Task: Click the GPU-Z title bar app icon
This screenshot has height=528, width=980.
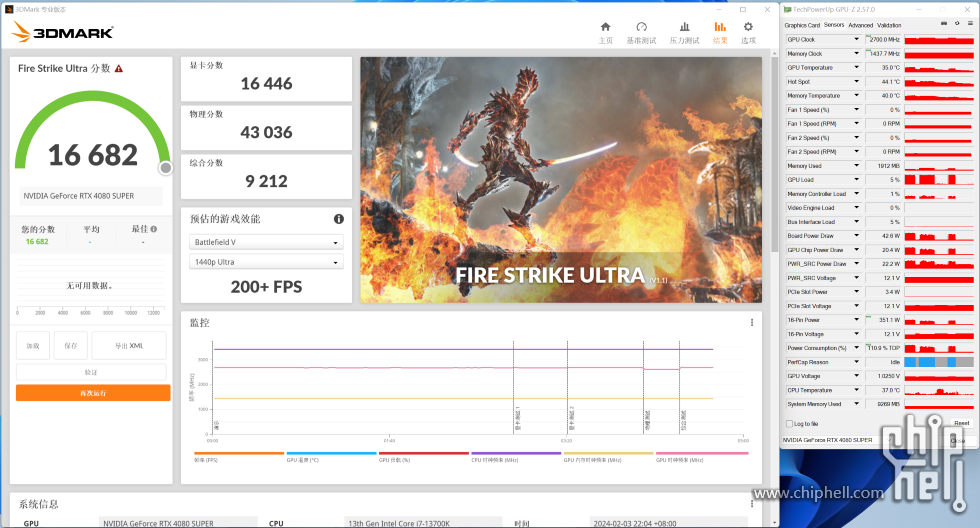Action: point(788,9)
